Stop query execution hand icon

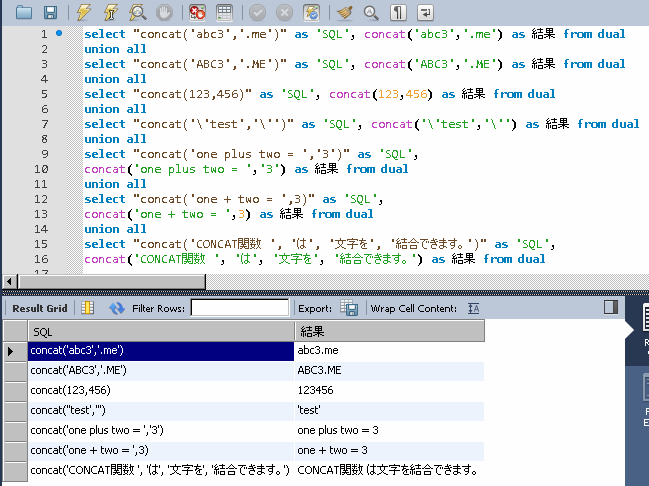pyautogui.click(x=164, y=12)
